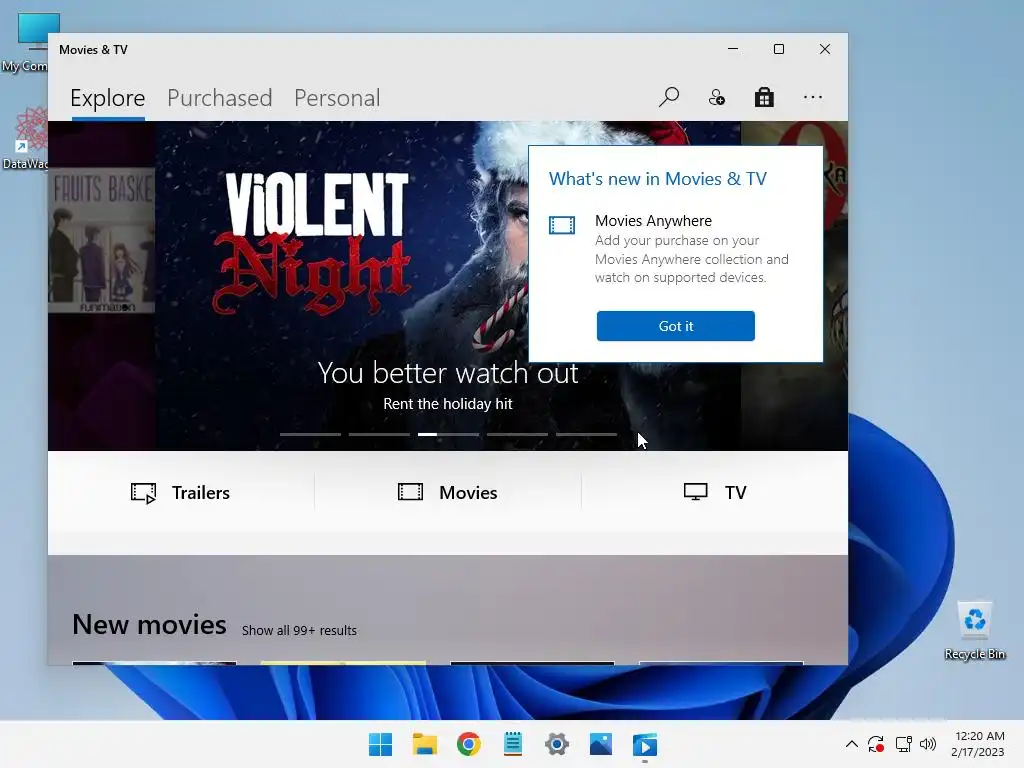1024x768 pixels.
Task: Open the Trailers category
Action: click(x=181, y=492)
